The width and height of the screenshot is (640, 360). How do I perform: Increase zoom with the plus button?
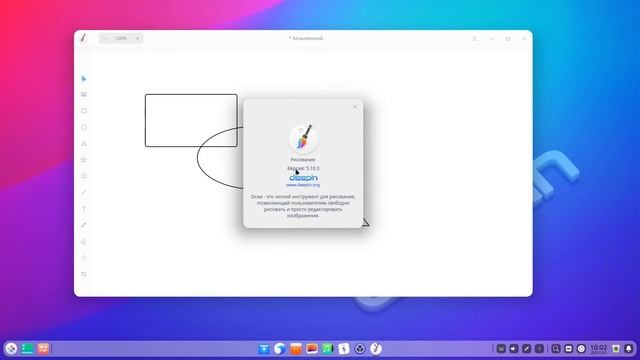(x=137, y=38)
